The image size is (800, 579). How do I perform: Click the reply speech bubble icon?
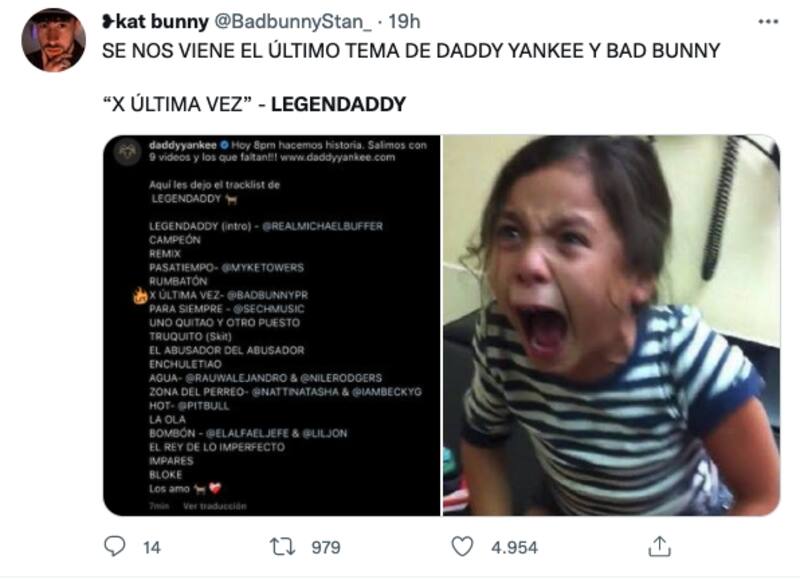[114, 546]
